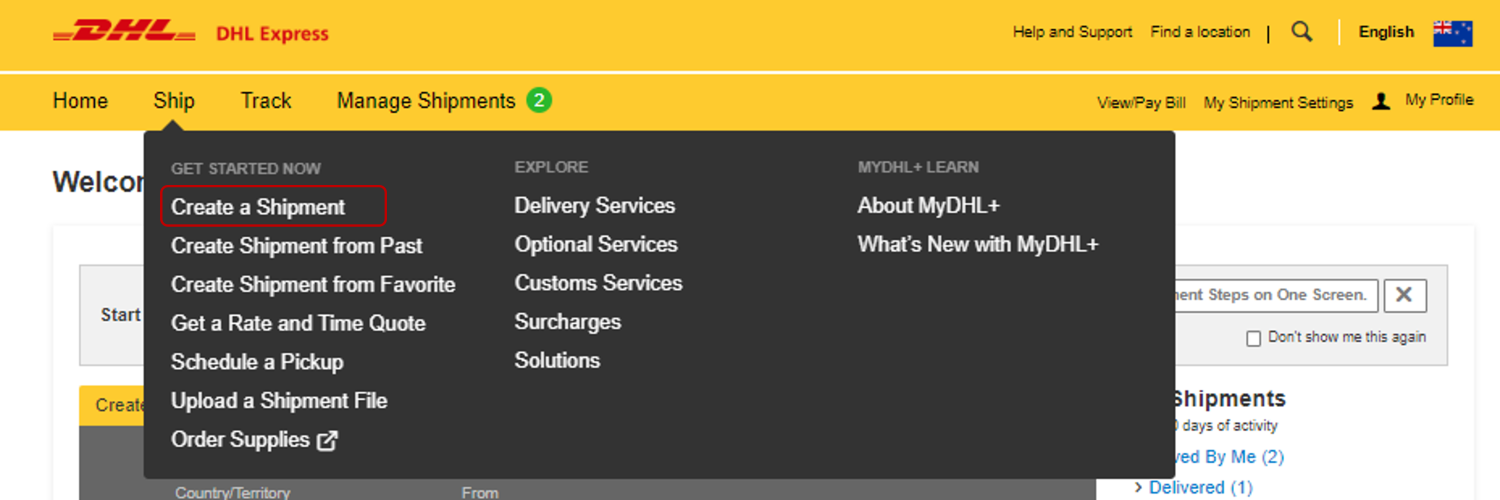This screenshot has height=500, width=1500.
Task: Click the Find a location link
Action: pyautogui.click(x=1200, y=32)
